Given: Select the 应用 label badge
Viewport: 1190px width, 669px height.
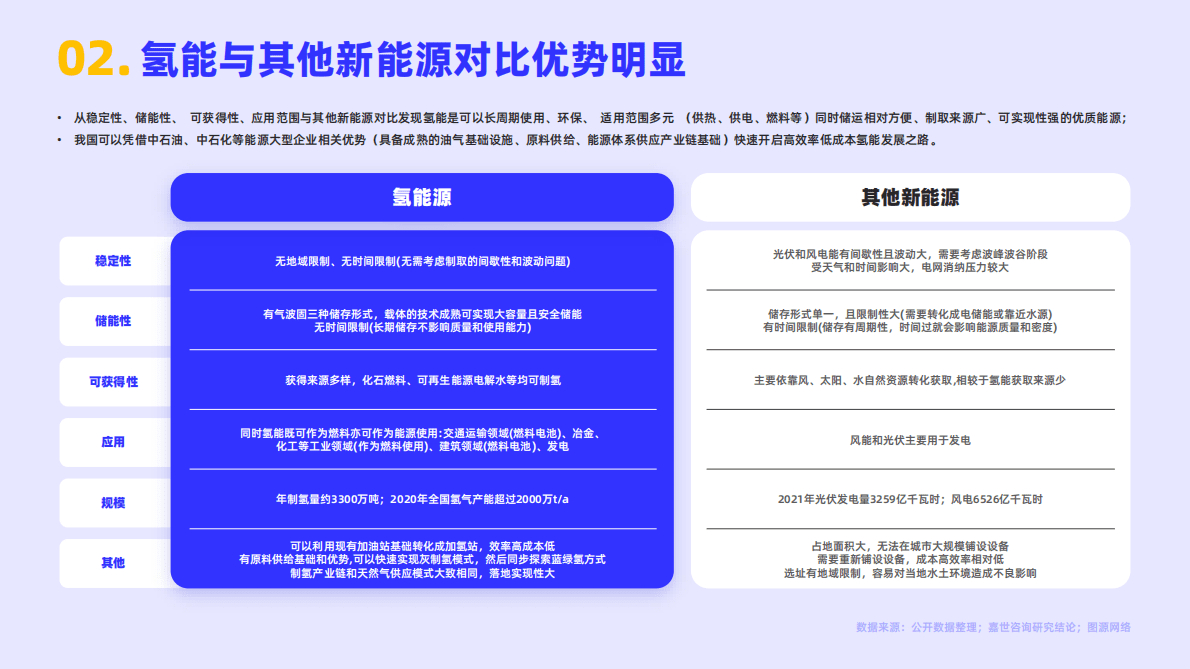Looking at the screenshot, I should 114,442.
